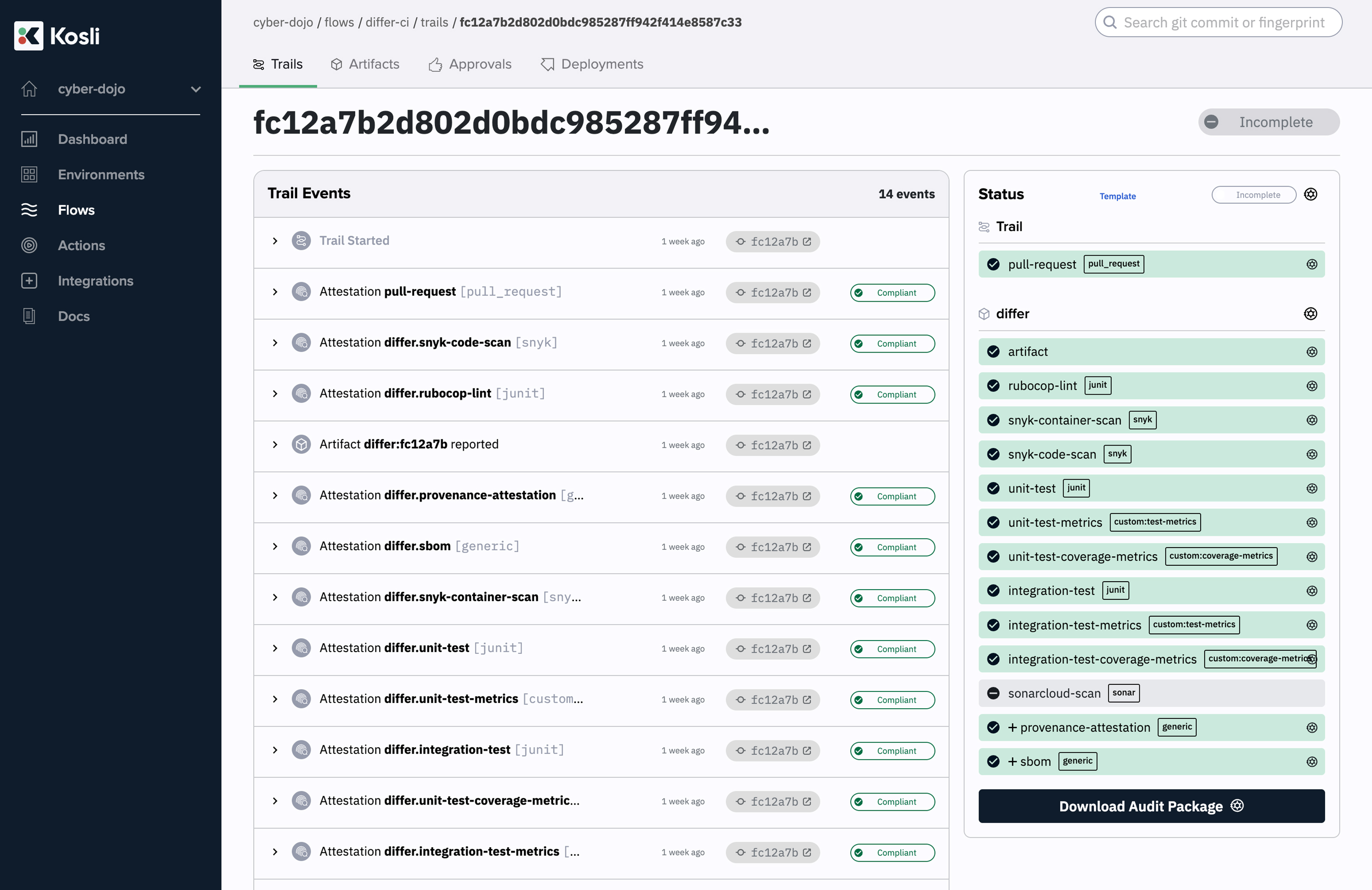The width and height of the screenshot is (1372, 890).
Task: Click the Trail Started event icon
Action: pos(301,241)
